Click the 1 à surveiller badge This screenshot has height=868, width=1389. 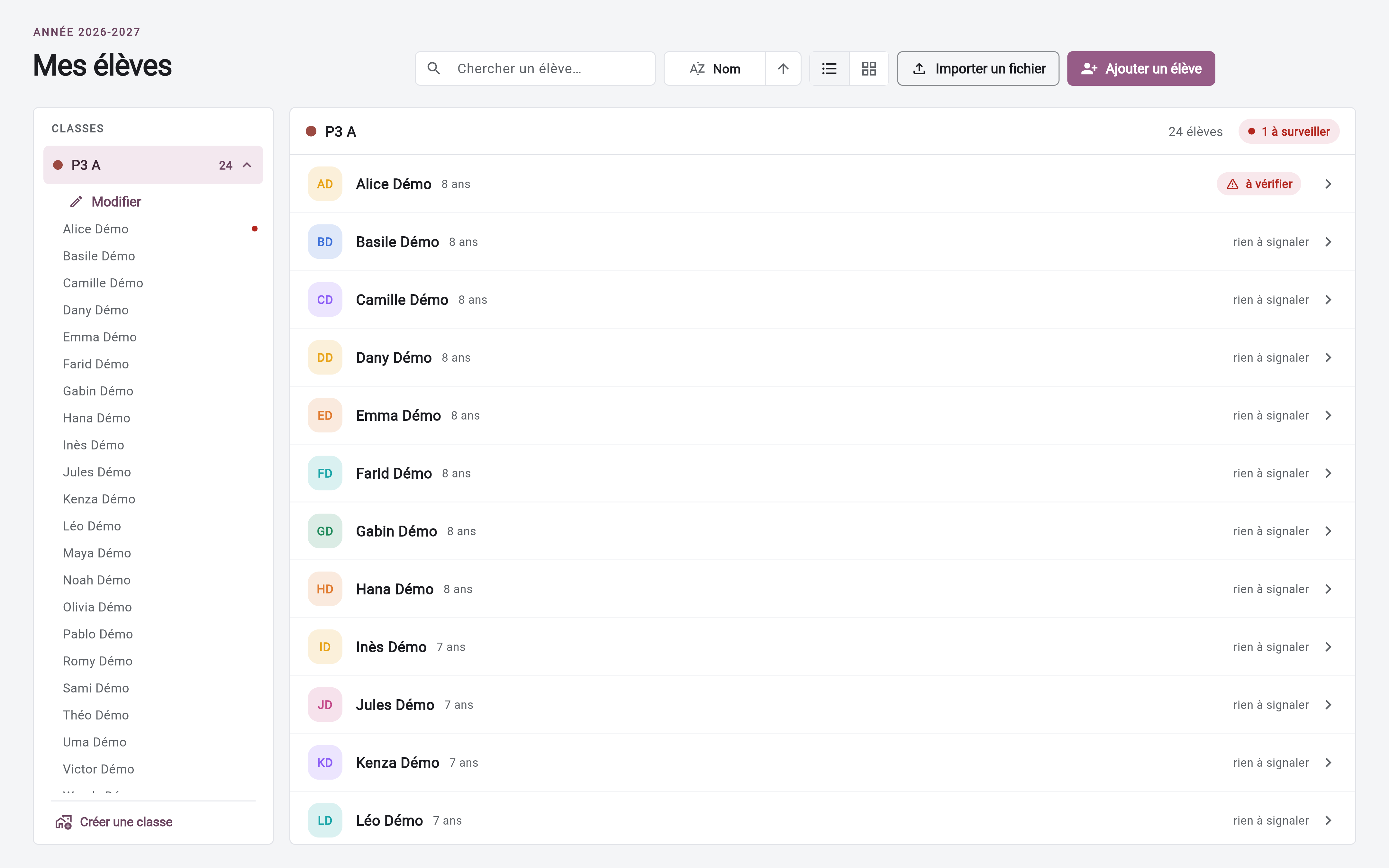point(1289,132)
